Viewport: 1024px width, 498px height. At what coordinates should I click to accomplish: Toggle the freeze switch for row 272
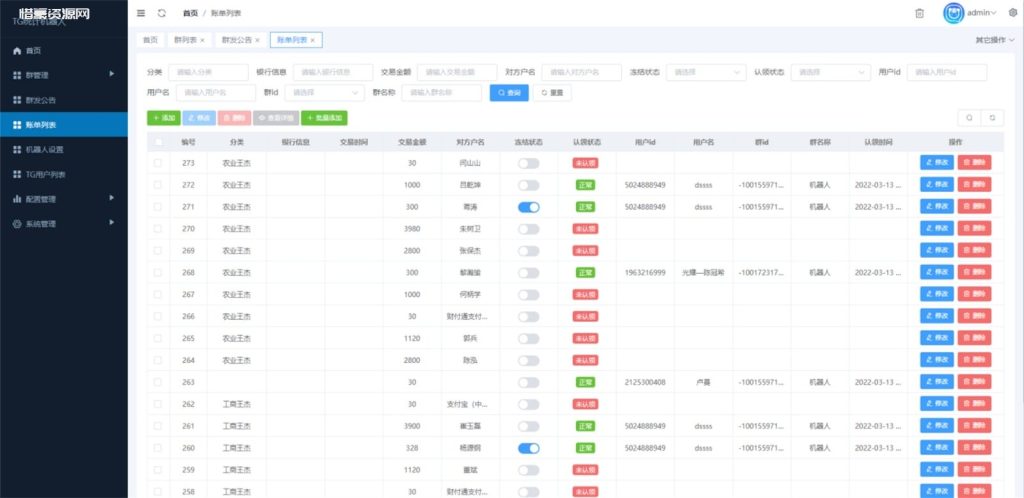pyautogui.click(x=529, y=185)
